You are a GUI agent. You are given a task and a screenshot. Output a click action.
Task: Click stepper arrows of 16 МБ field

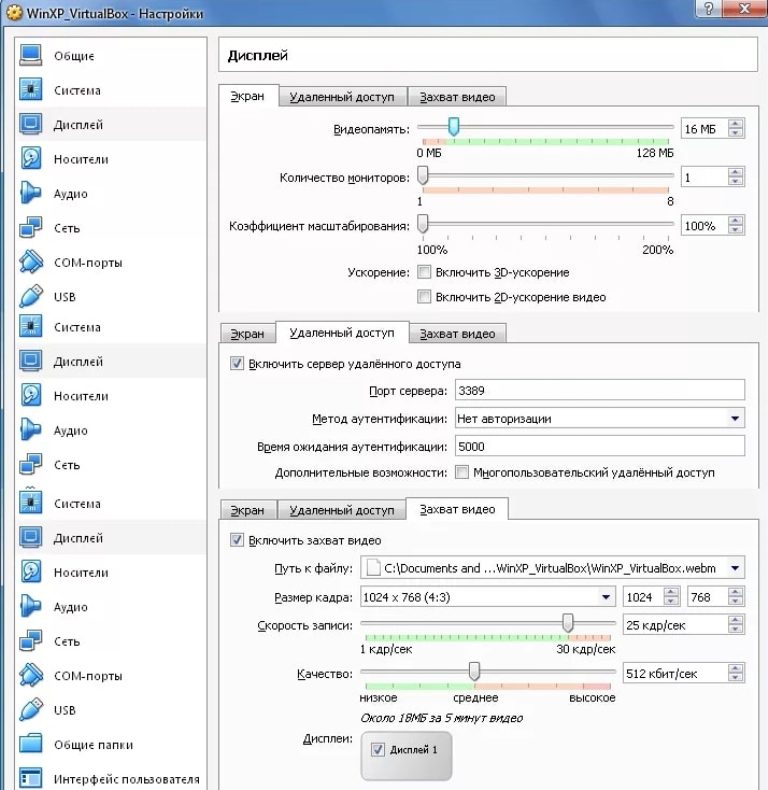735,128
